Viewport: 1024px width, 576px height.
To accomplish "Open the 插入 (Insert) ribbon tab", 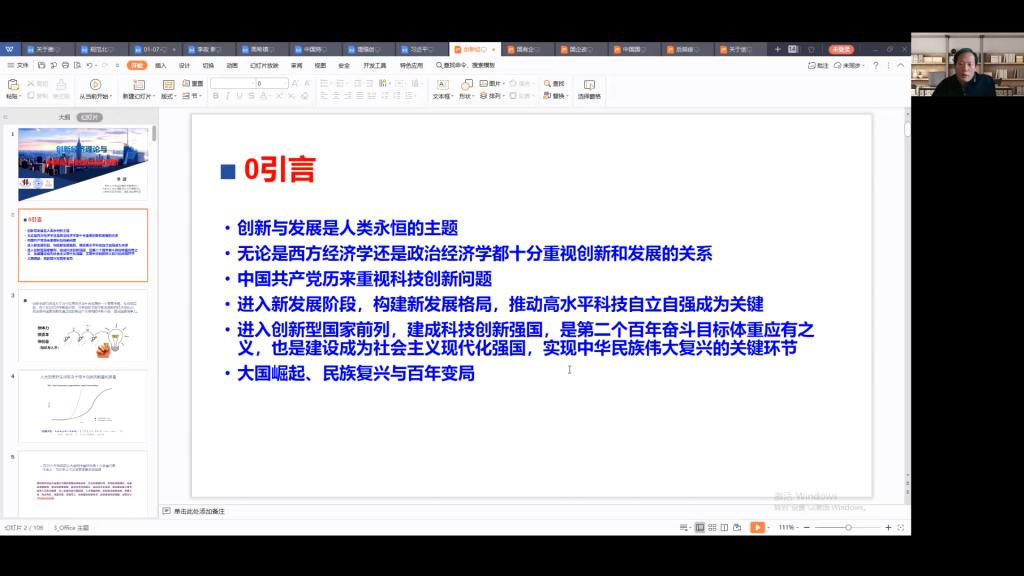I will [160, 65].
